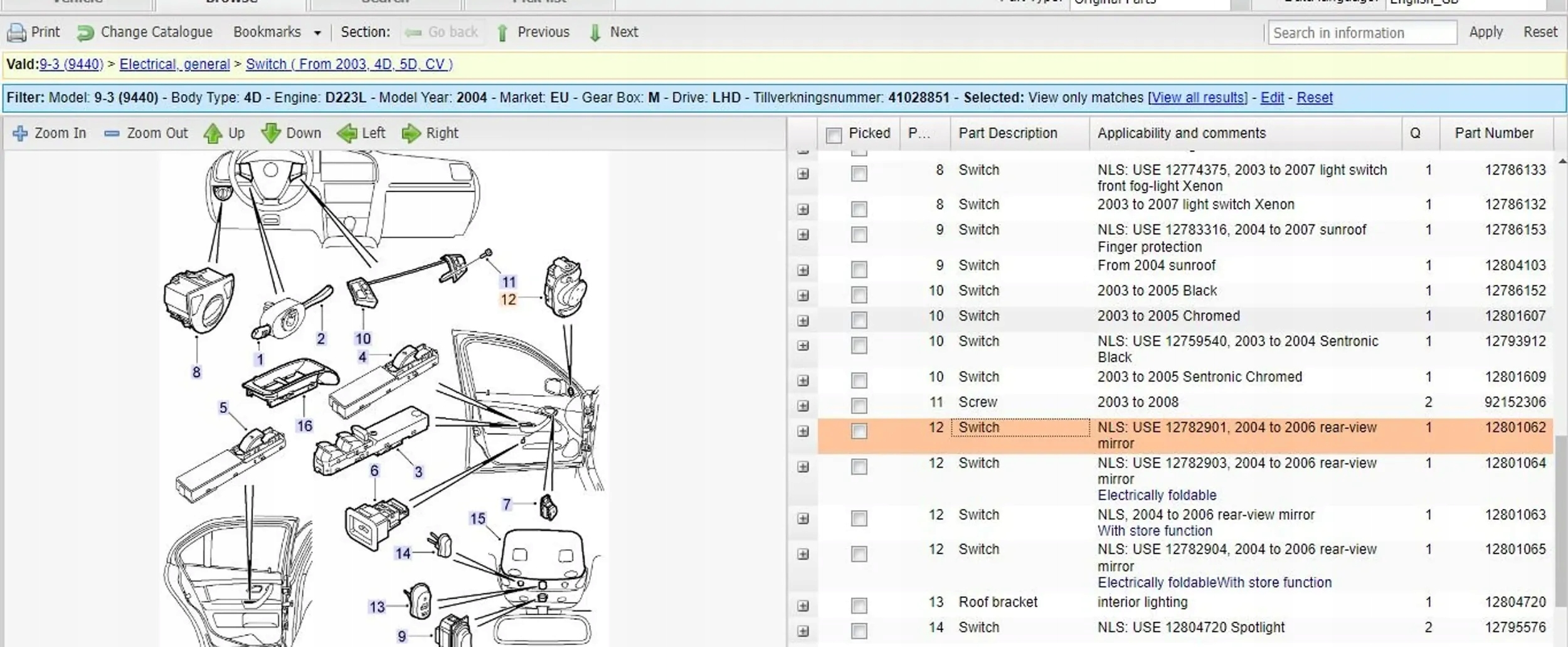The image size is (1568, 647).
Task: Check the box for part 12786132
Action: (859, 209)
